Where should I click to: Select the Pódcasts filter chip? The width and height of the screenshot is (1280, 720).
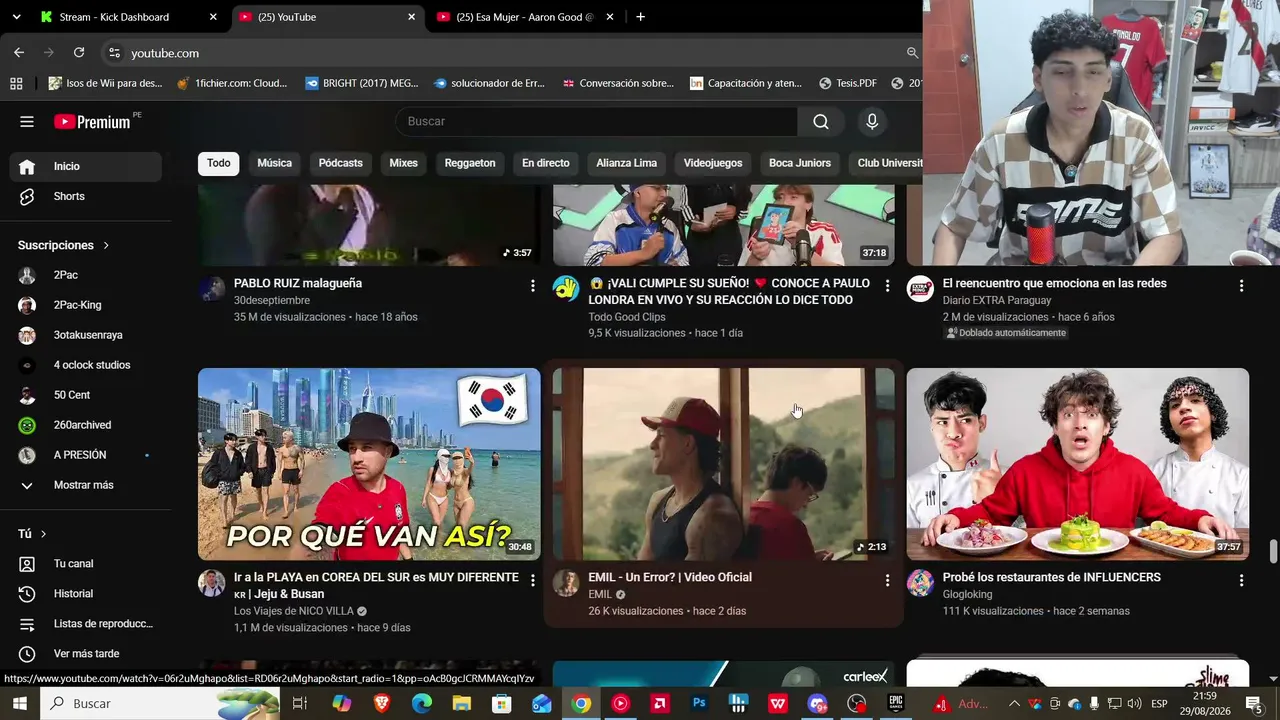(x=341, y=163)
